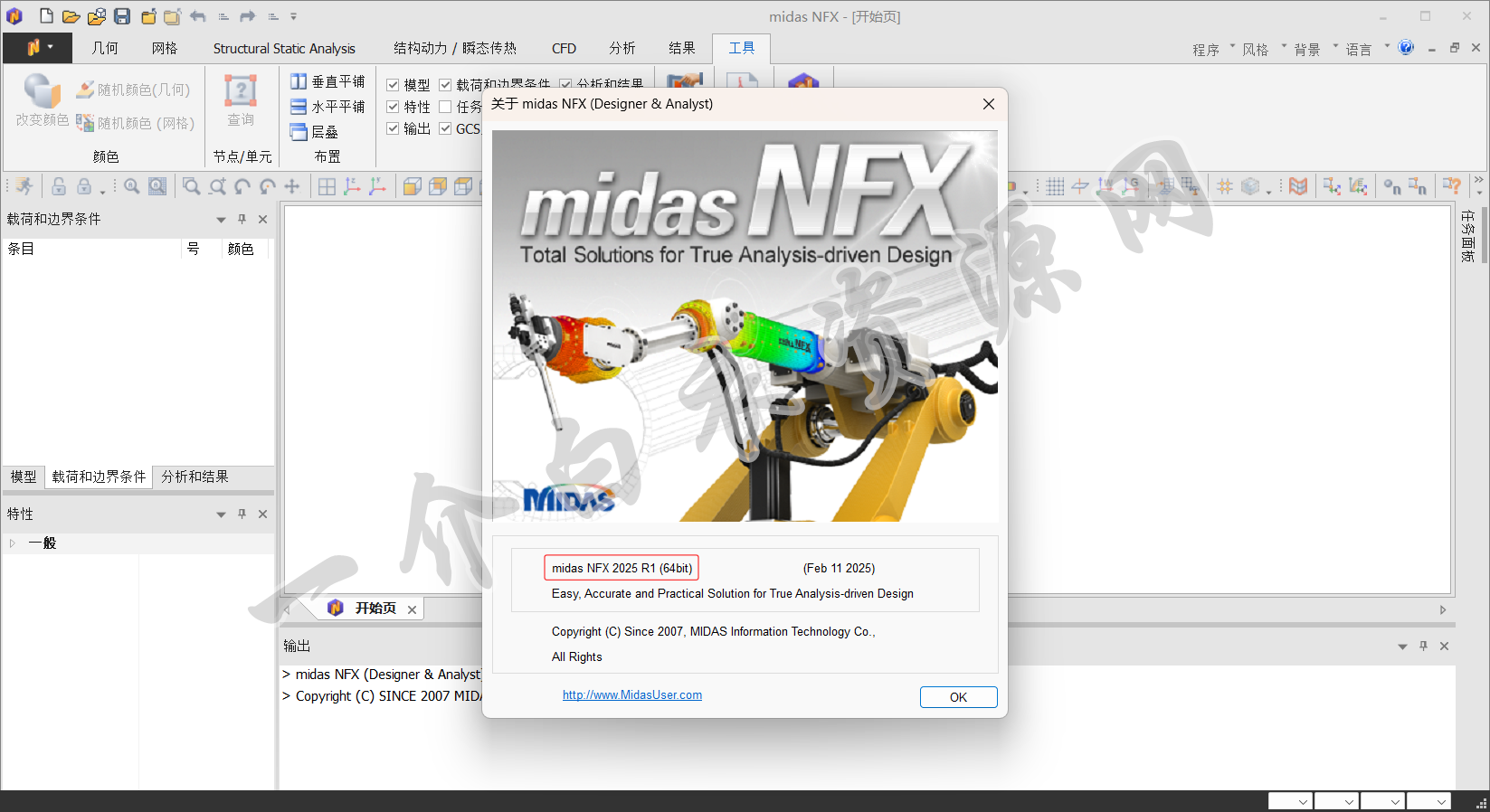1490x812 pixels.
Task: Click the 查询 query icon in ribbon
Action: [241, 91]
